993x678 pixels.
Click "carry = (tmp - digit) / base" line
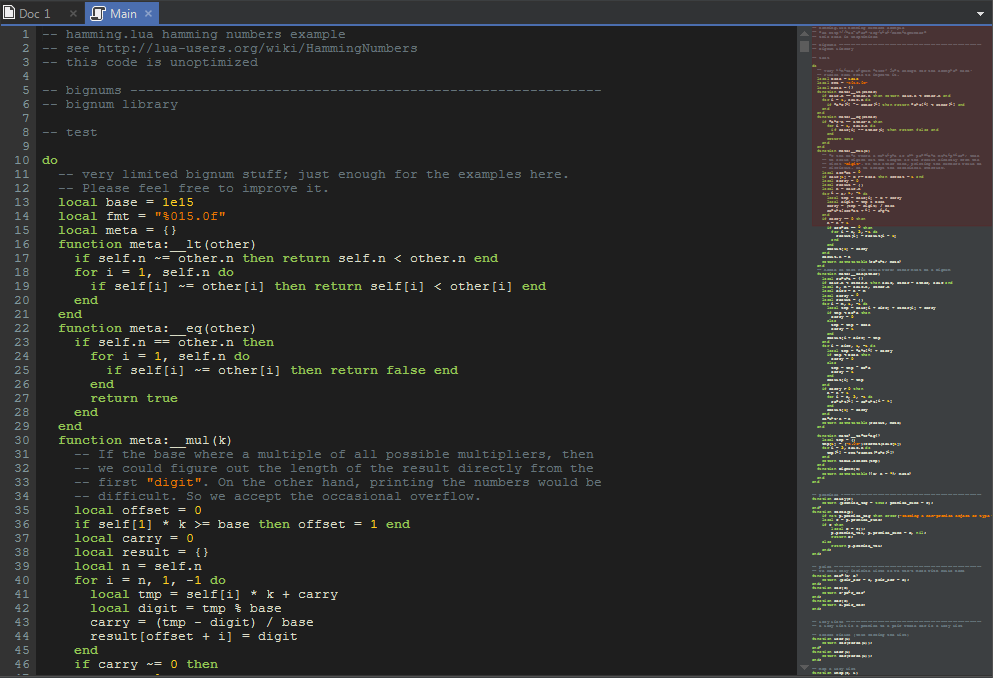click(202, 622)
